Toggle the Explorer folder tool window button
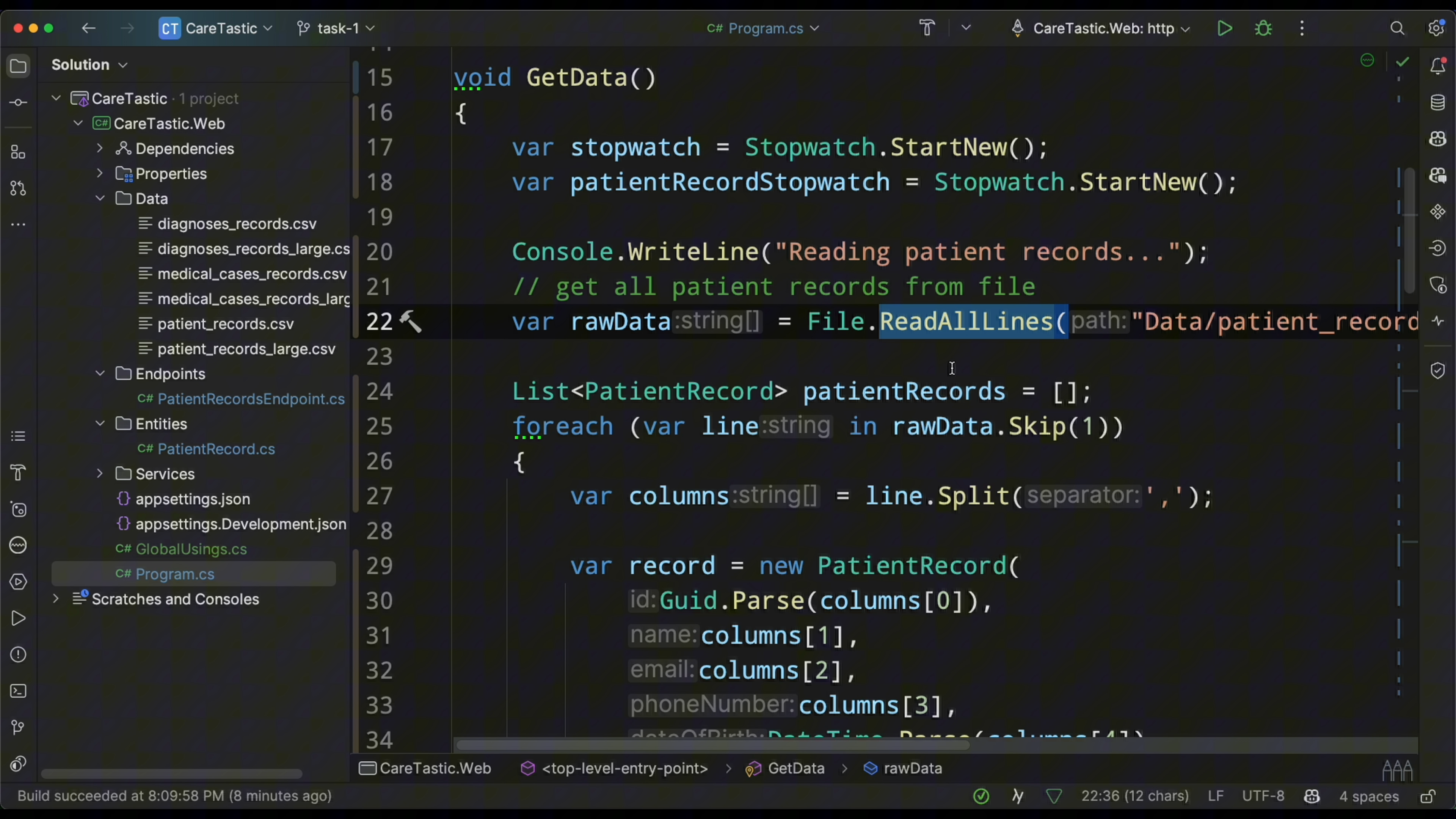 (18, 66)
